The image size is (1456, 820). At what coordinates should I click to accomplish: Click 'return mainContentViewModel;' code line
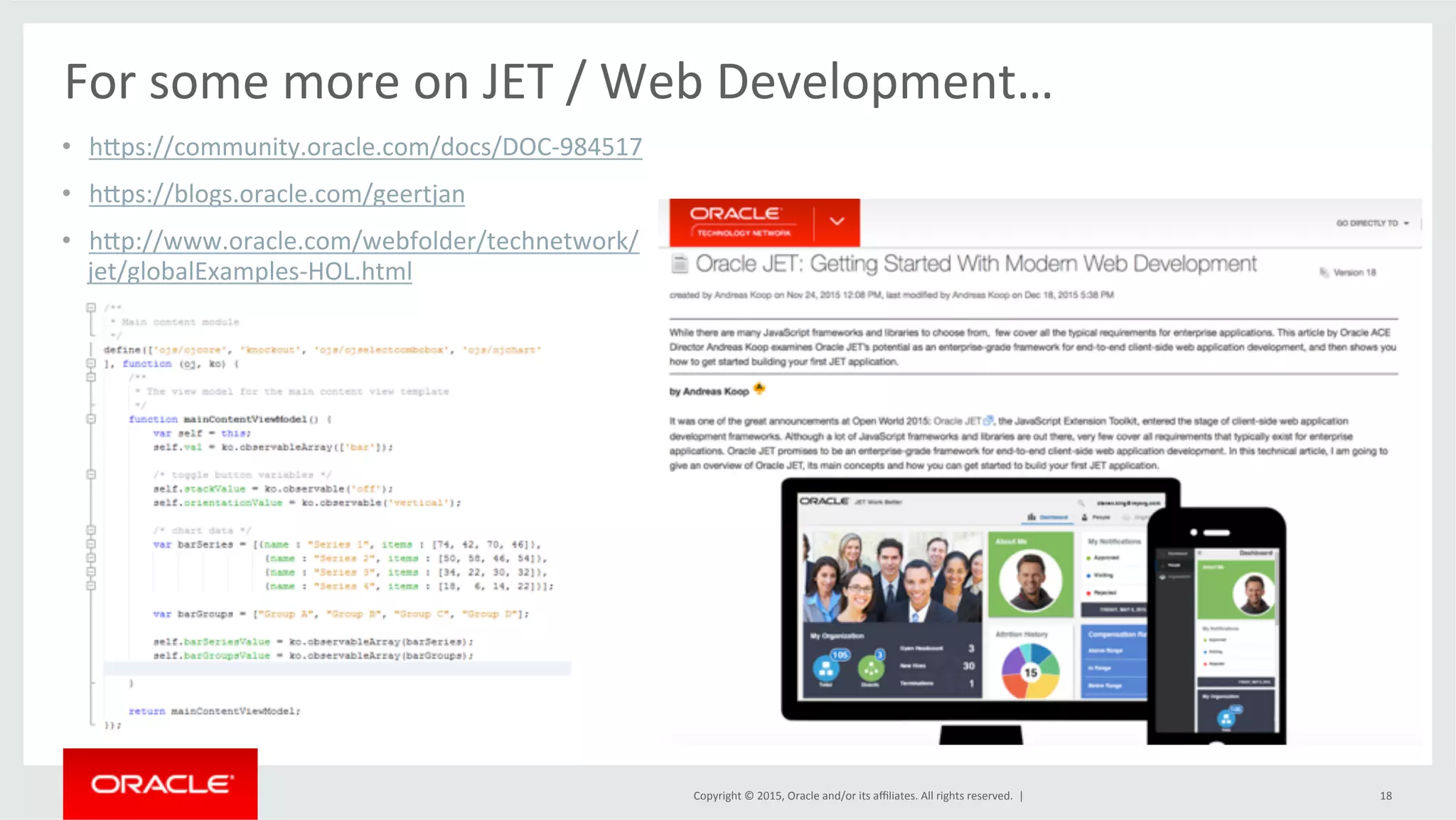(x=214, y=711)
